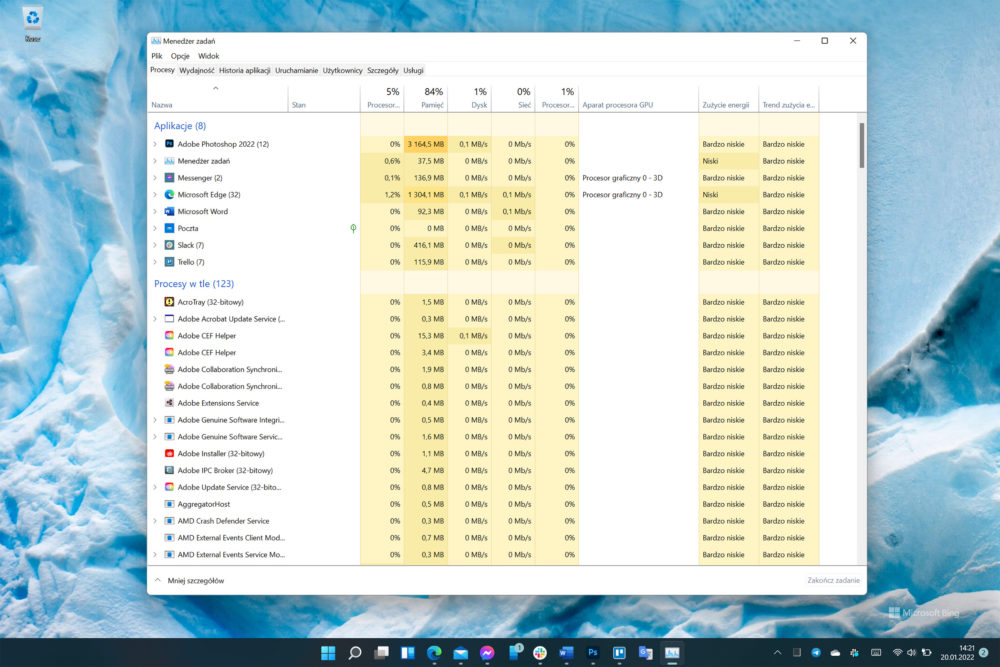
Task: Show hidden tray icons chevron
Action: point(777,652)
